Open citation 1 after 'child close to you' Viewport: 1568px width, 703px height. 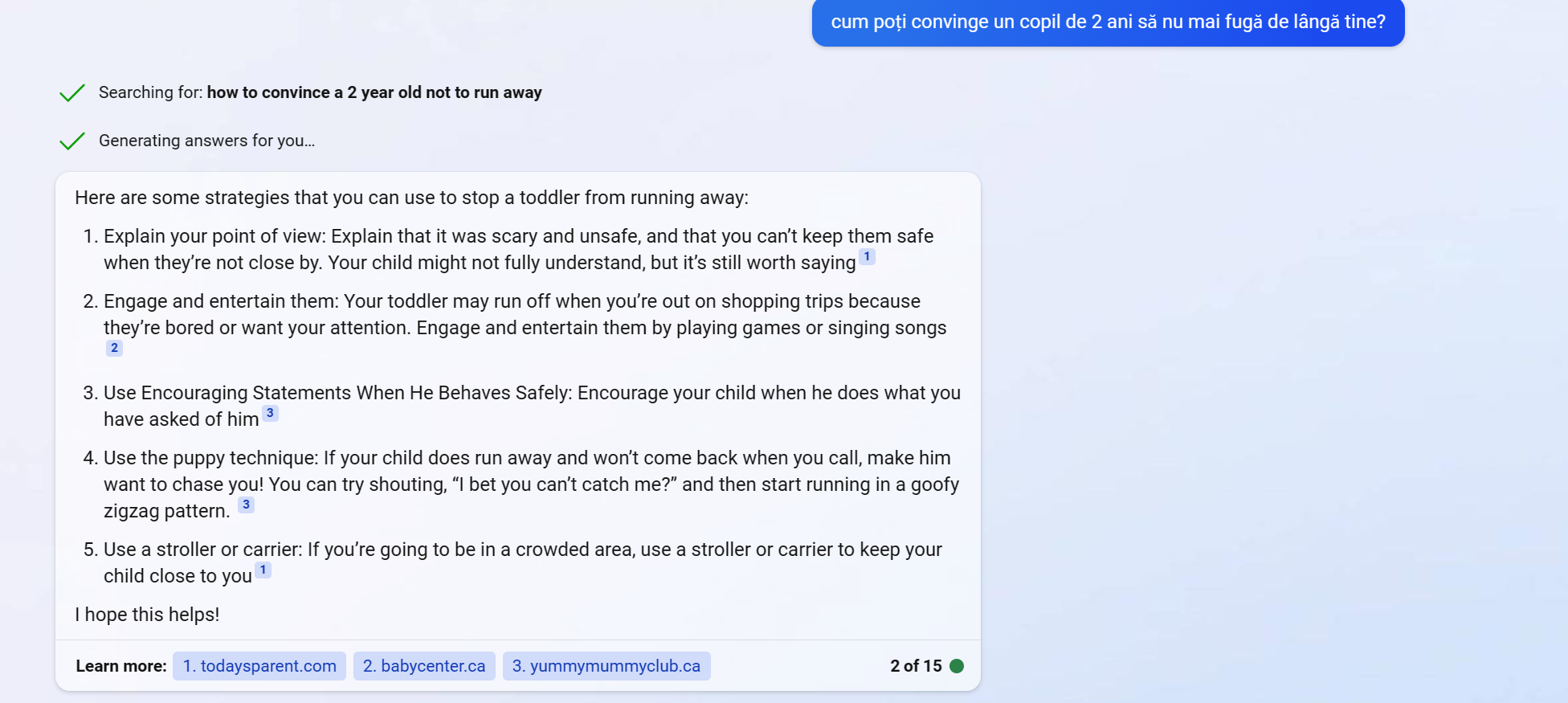(x=263, y=570)
